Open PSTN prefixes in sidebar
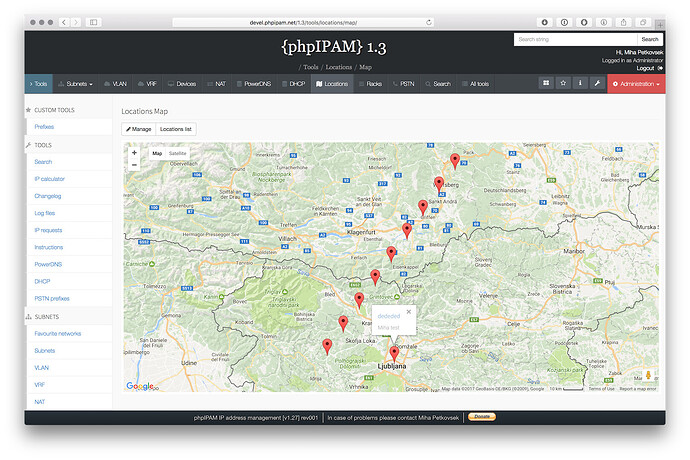Image resolution: width=690 pixels, height=460 pixels. [52, 298]
